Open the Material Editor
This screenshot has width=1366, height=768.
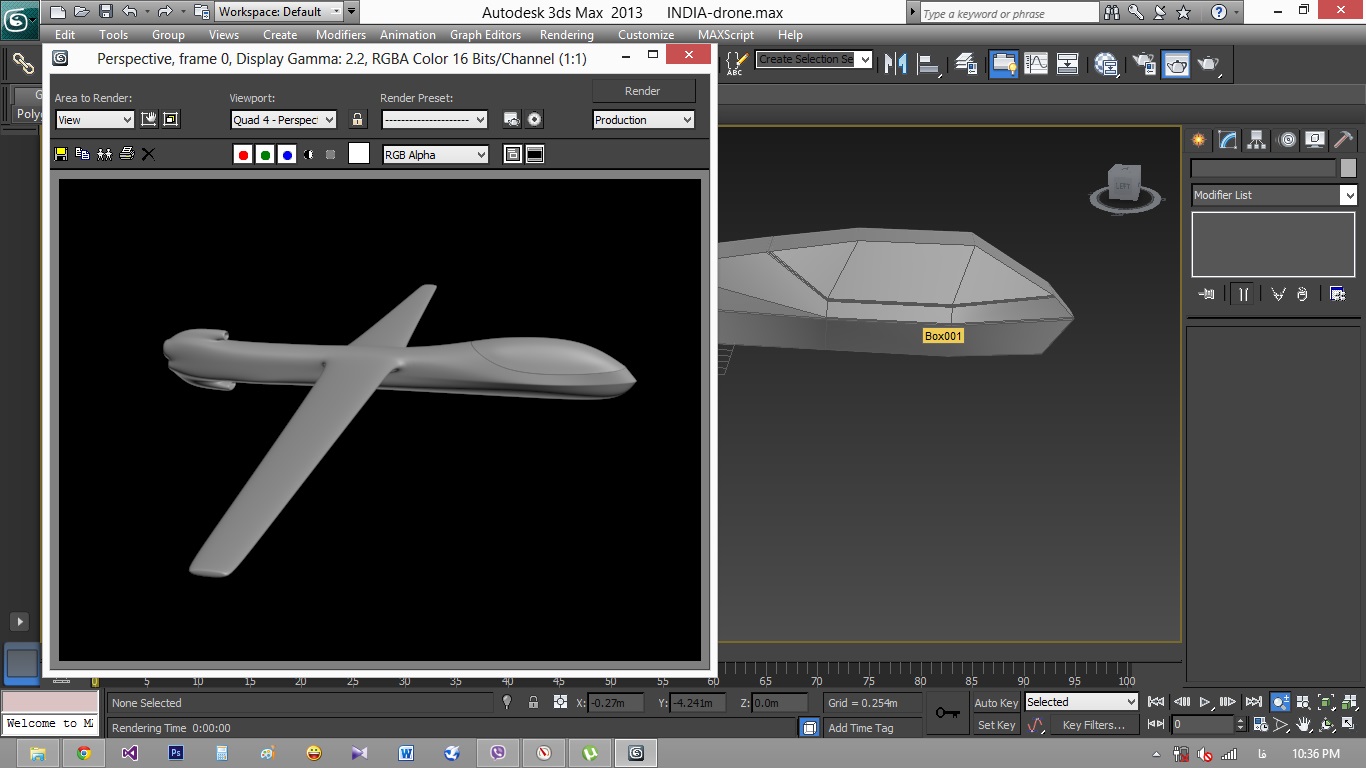click(x=1106, y=64)
